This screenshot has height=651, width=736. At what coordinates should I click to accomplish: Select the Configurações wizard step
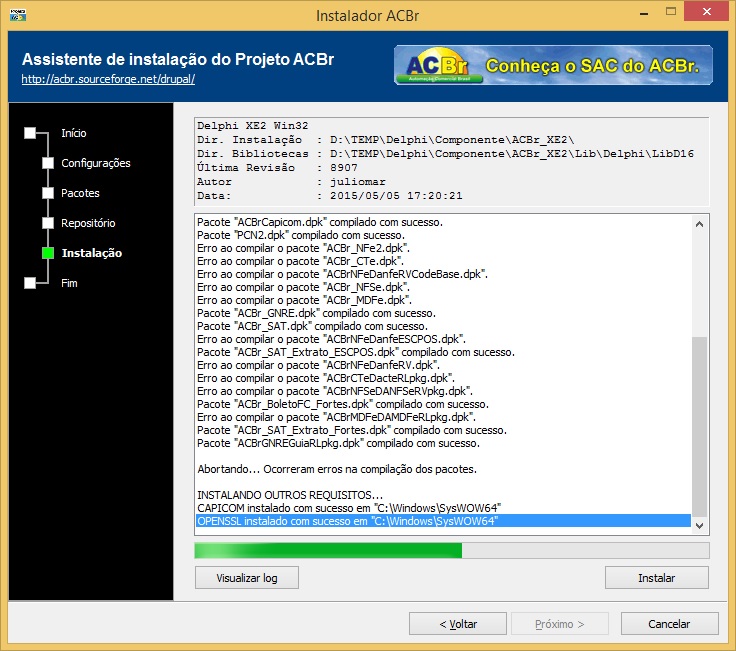(x=96, y=163)
